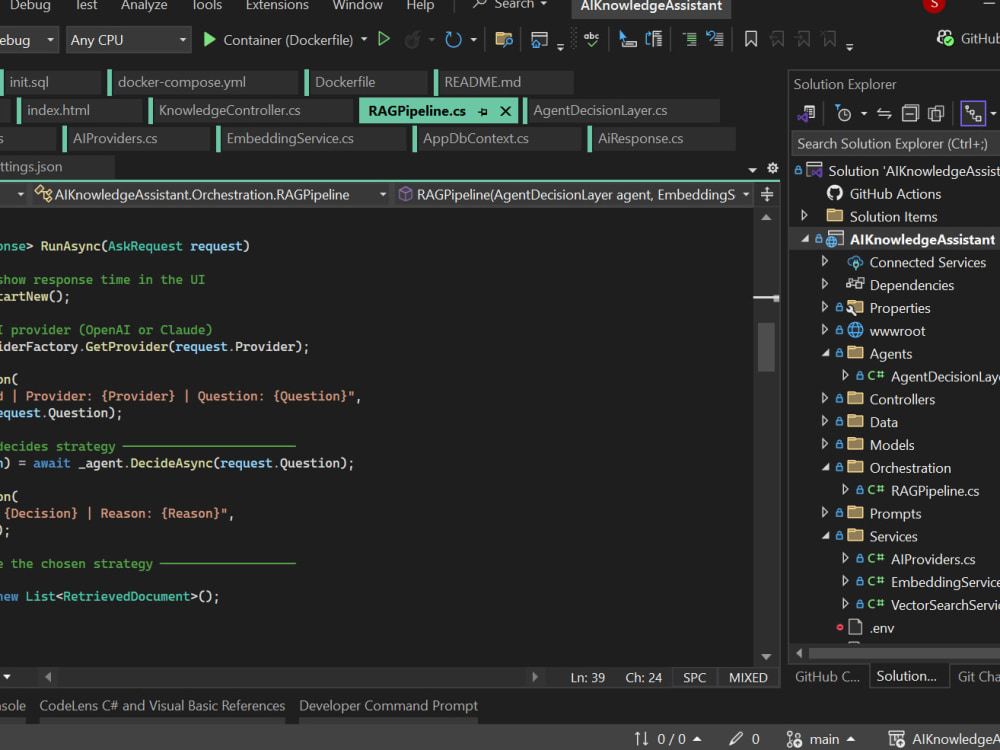Open the Help menu

[x=420, y=6]
